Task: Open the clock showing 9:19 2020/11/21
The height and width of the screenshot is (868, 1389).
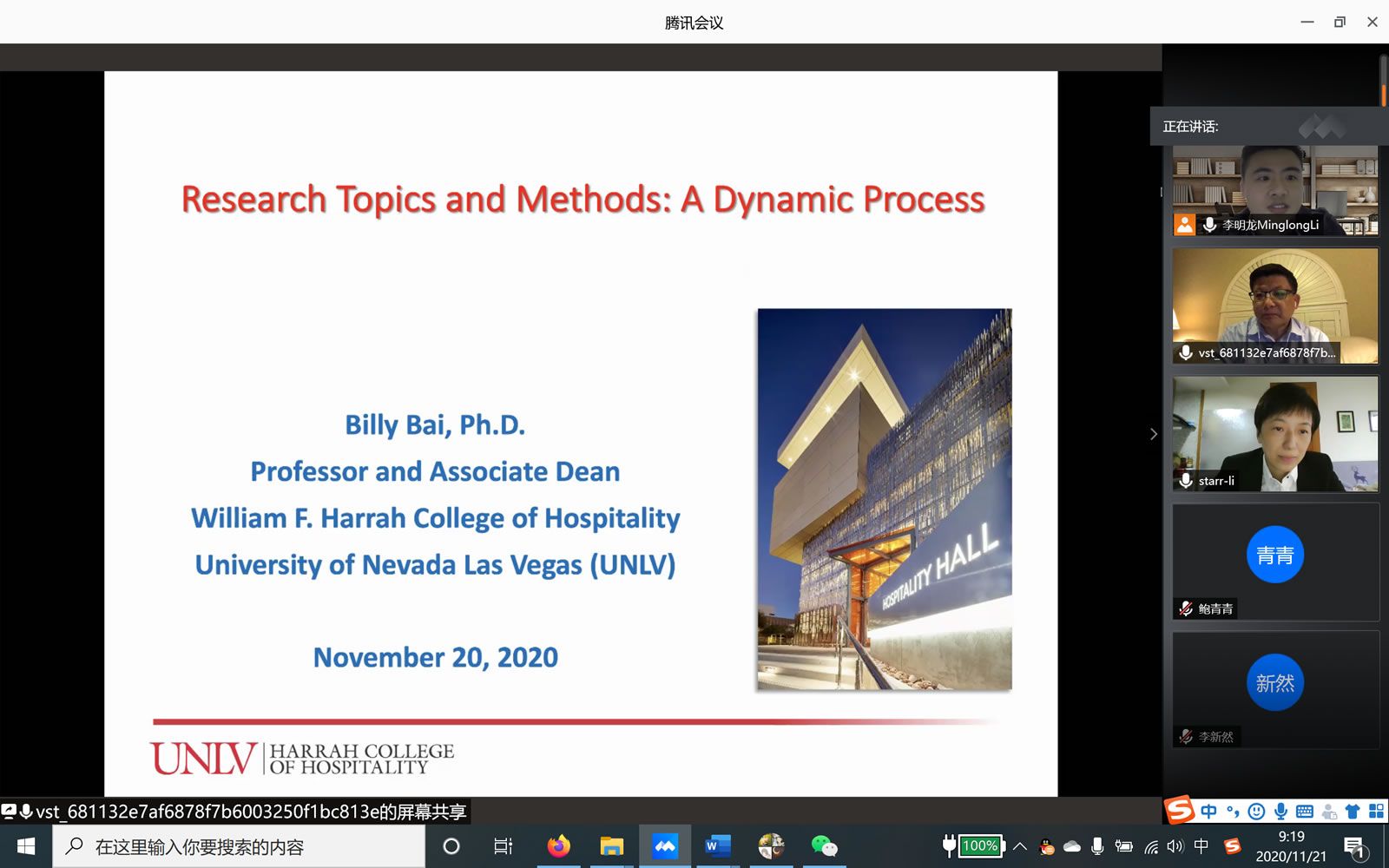Action: pyautogui.click(x=1291, y=846)
